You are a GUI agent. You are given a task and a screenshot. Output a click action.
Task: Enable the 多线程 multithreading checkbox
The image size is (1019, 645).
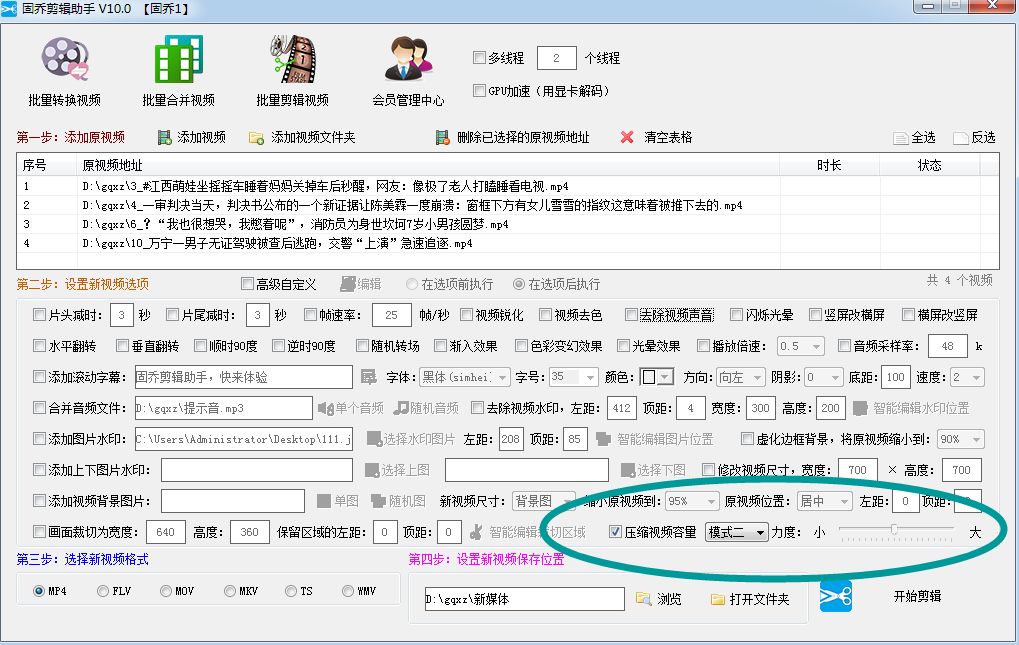479,58
